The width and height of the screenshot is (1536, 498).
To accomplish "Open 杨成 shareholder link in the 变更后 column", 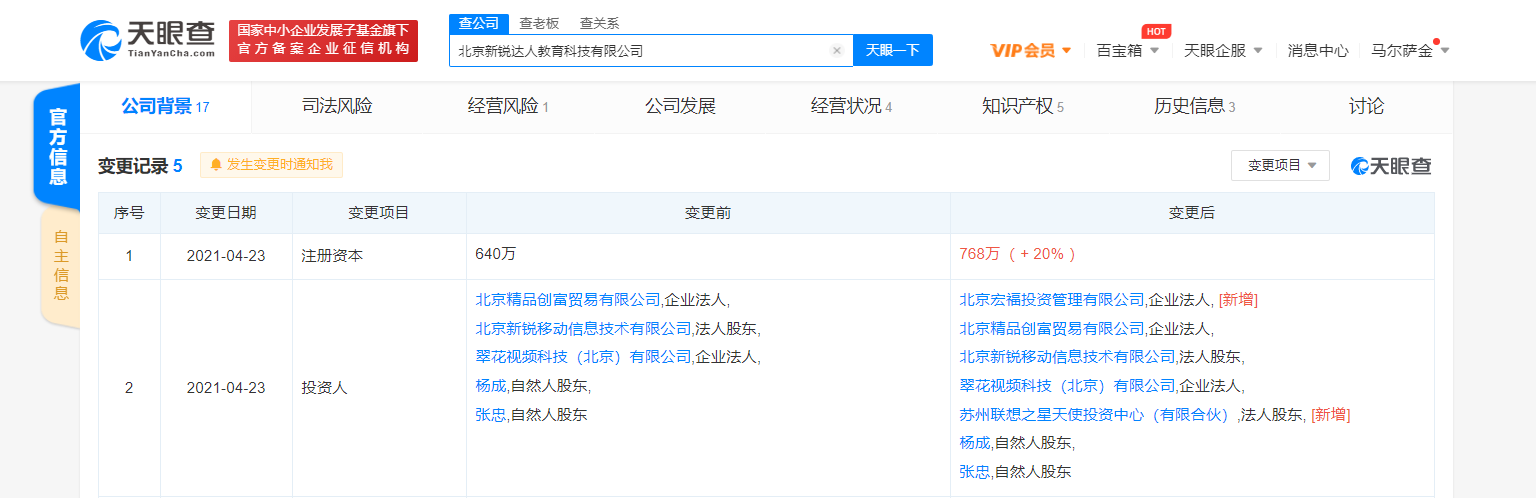I will point(975,442).
